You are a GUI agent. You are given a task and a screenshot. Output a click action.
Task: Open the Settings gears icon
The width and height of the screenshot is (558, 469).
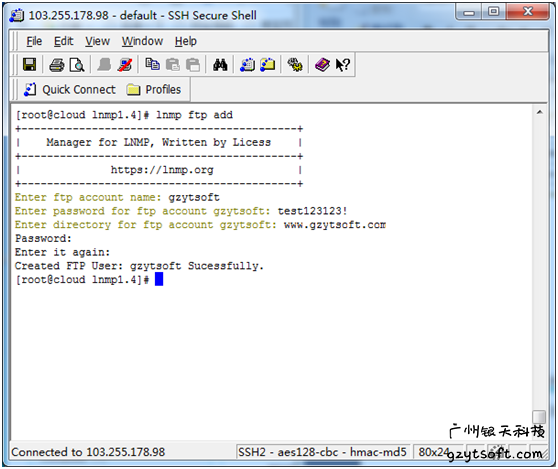[295, 65]
